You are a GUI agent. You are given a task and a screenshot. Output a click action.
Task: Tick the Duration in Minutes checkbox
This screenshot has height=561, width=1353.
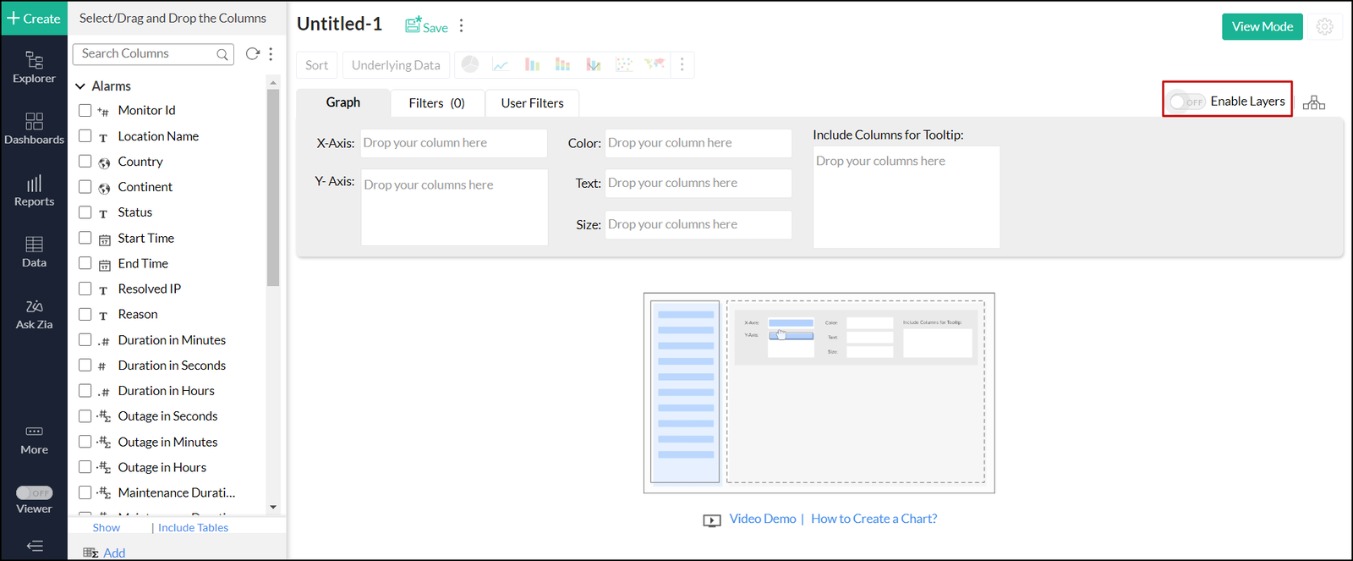click(85, 340)
